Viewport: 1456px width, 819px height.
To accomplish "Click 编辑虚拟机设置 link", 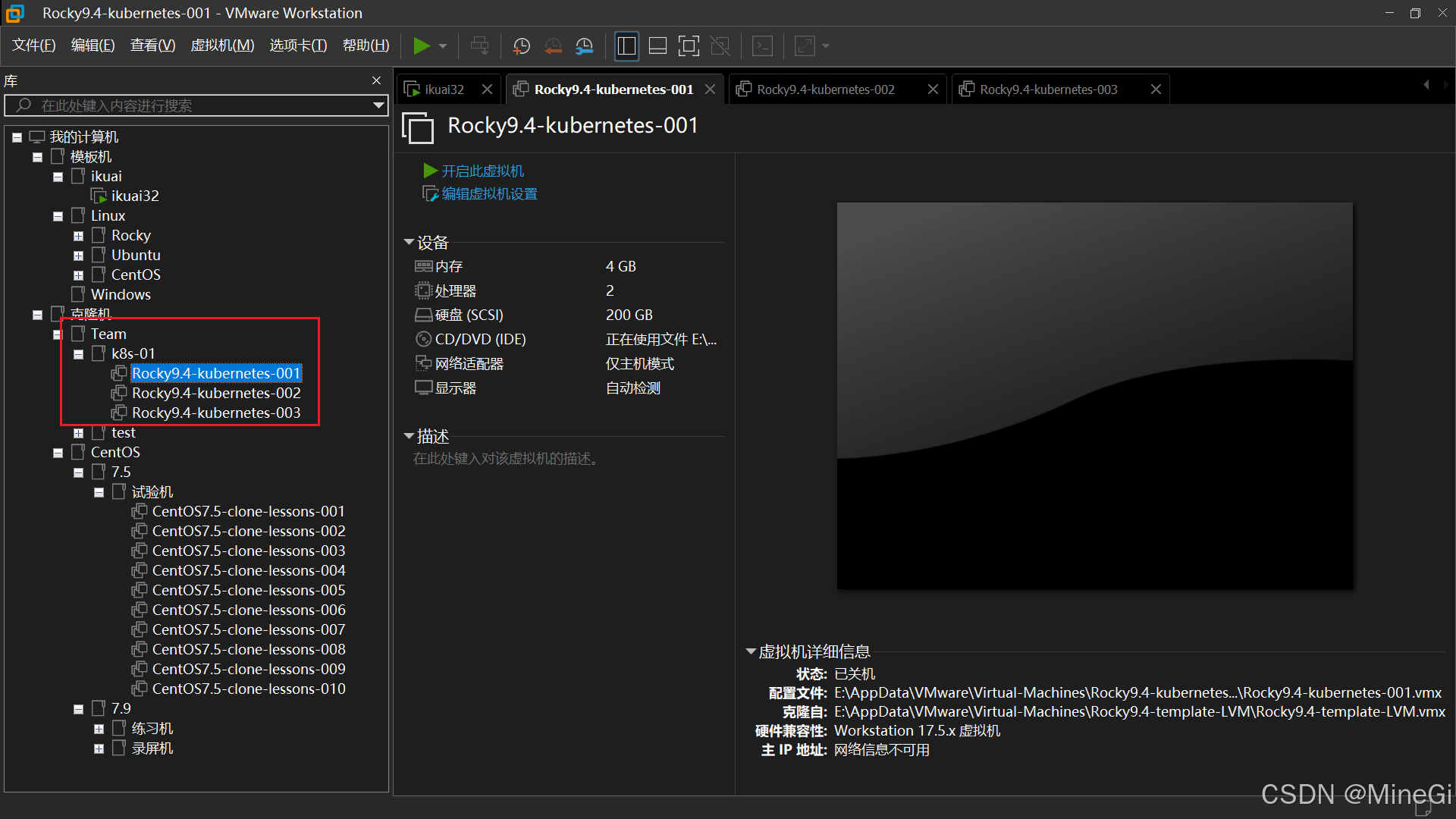I will click(489, 194).
